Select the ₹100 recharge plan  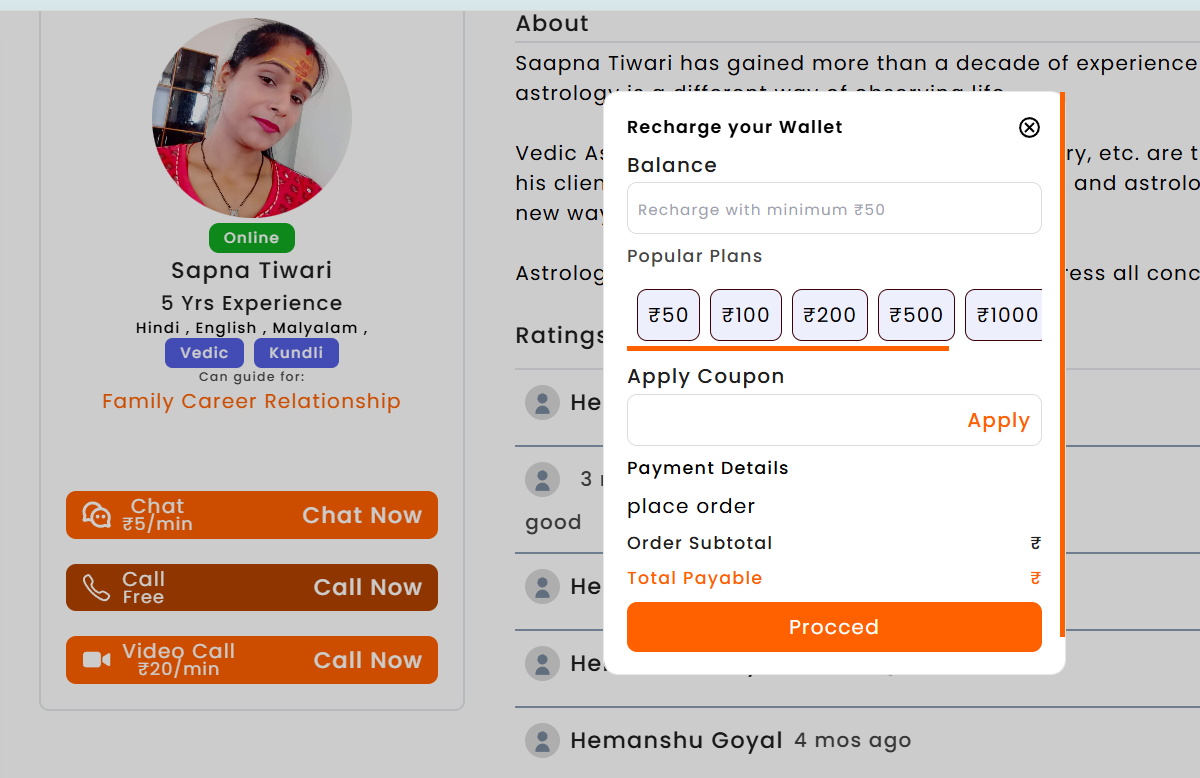point(746,315)
